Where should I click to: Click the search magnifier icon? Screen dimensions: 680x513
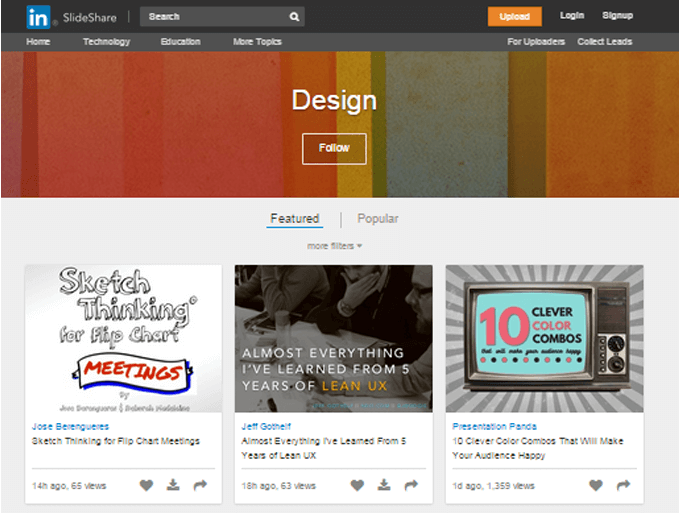point(294,16)
